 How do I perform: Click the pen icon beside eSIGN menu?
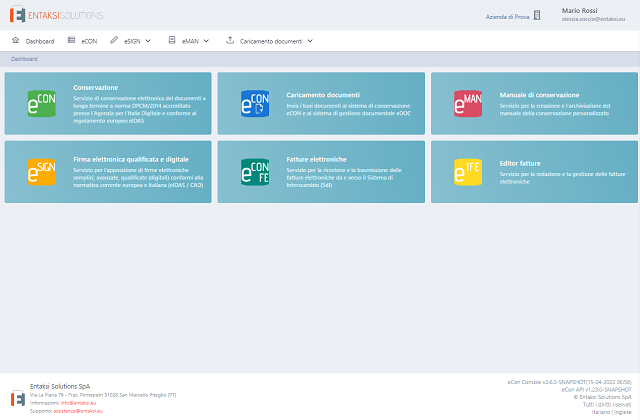[x=114, y=40]
